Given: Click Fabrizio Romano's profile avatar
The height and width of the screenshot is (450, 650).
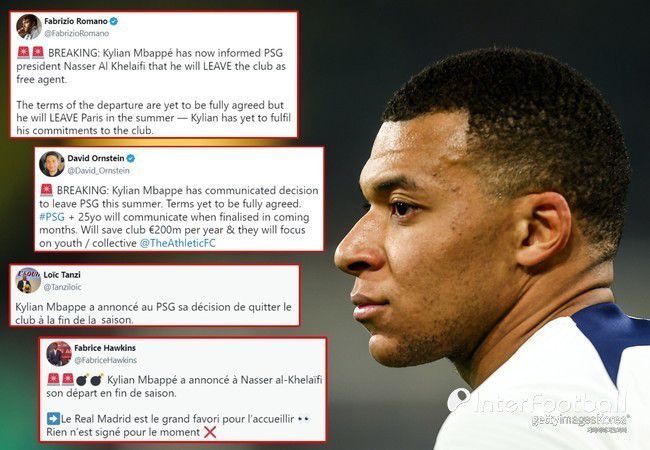Looking at the screenshot, I should click(x=28, y=27).
